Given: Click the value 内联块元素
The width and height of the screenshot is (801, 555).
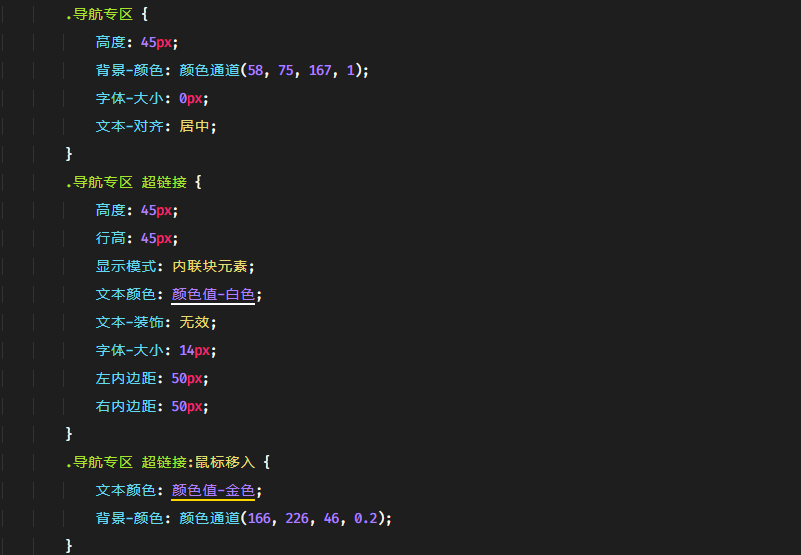Looking at the screenshot, I should point(209,266).
